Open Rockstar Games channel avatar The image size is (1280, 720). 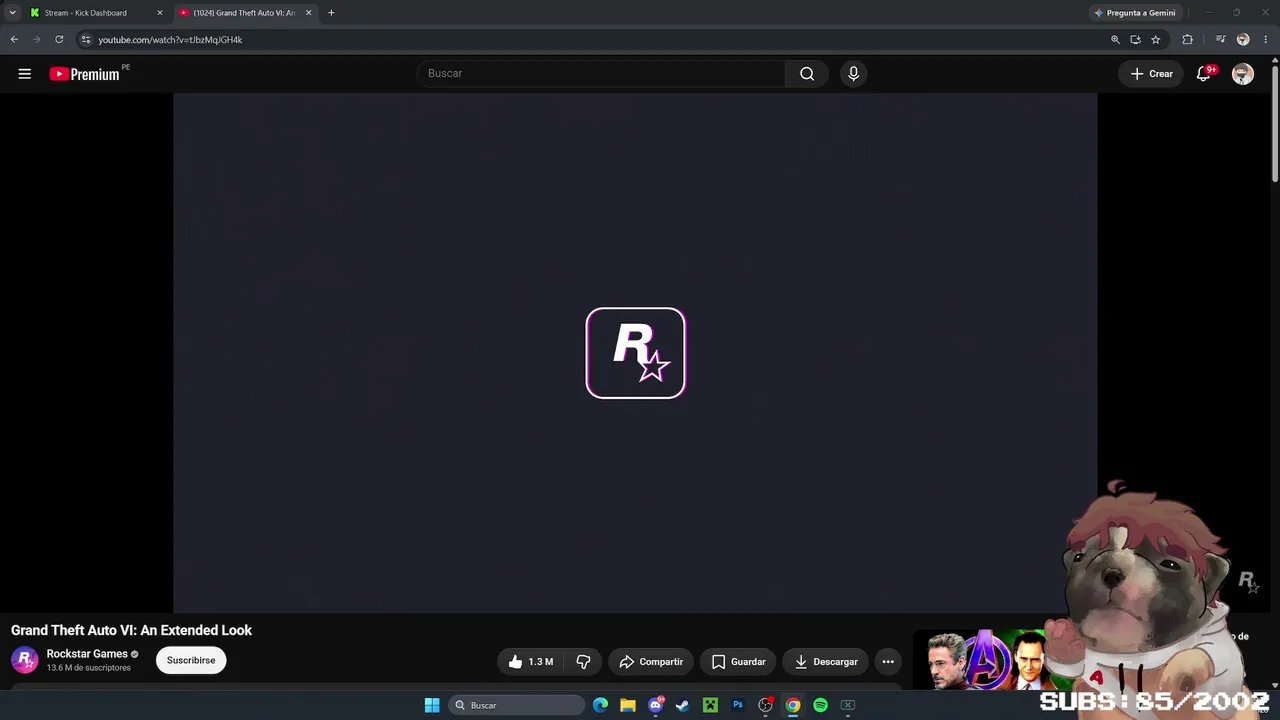[x=25, y=660]
